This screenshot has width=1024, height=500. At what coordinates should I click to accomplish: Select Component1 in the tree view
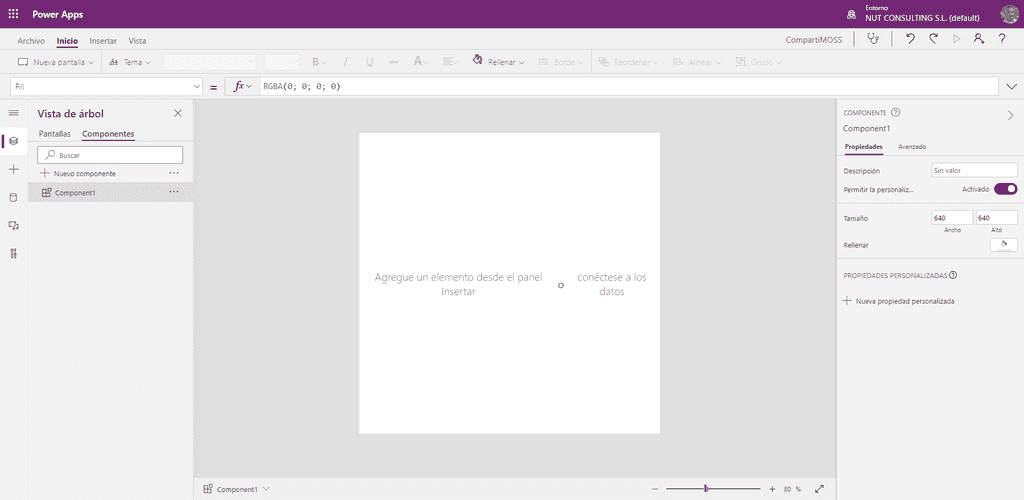pyautogui.click(x=110, y=193)
